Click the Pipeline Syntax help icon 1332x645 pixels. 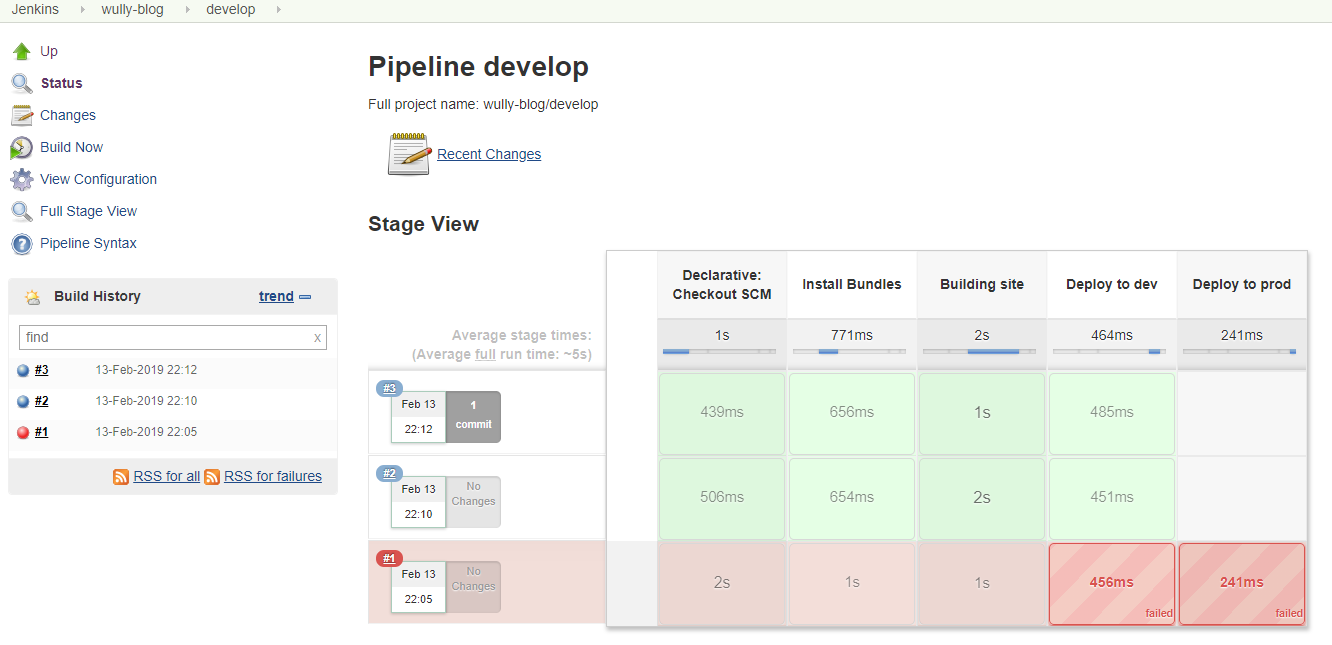tap(21, 244)
